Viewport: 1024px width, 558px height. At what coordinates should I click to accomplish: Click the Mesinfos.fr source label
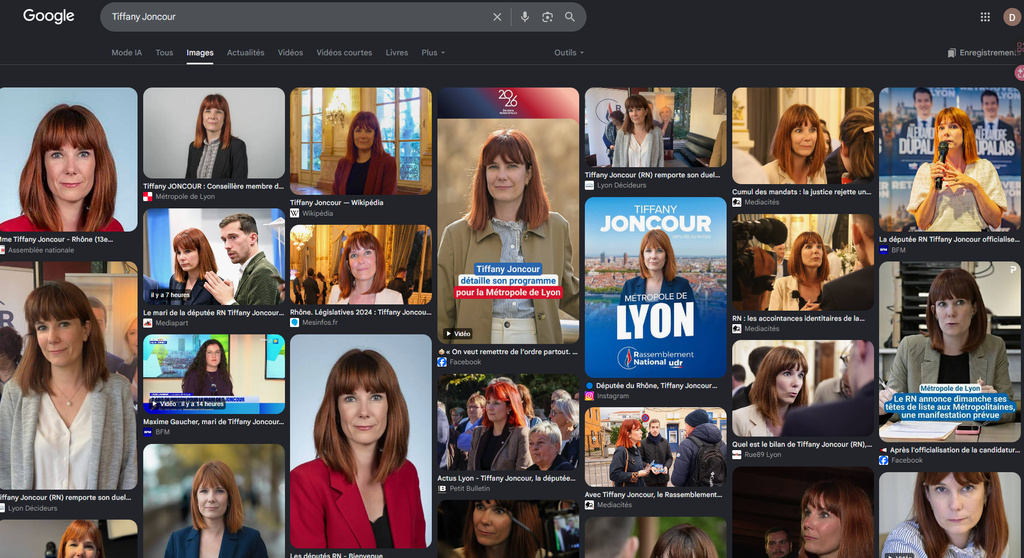click(319, 322)
